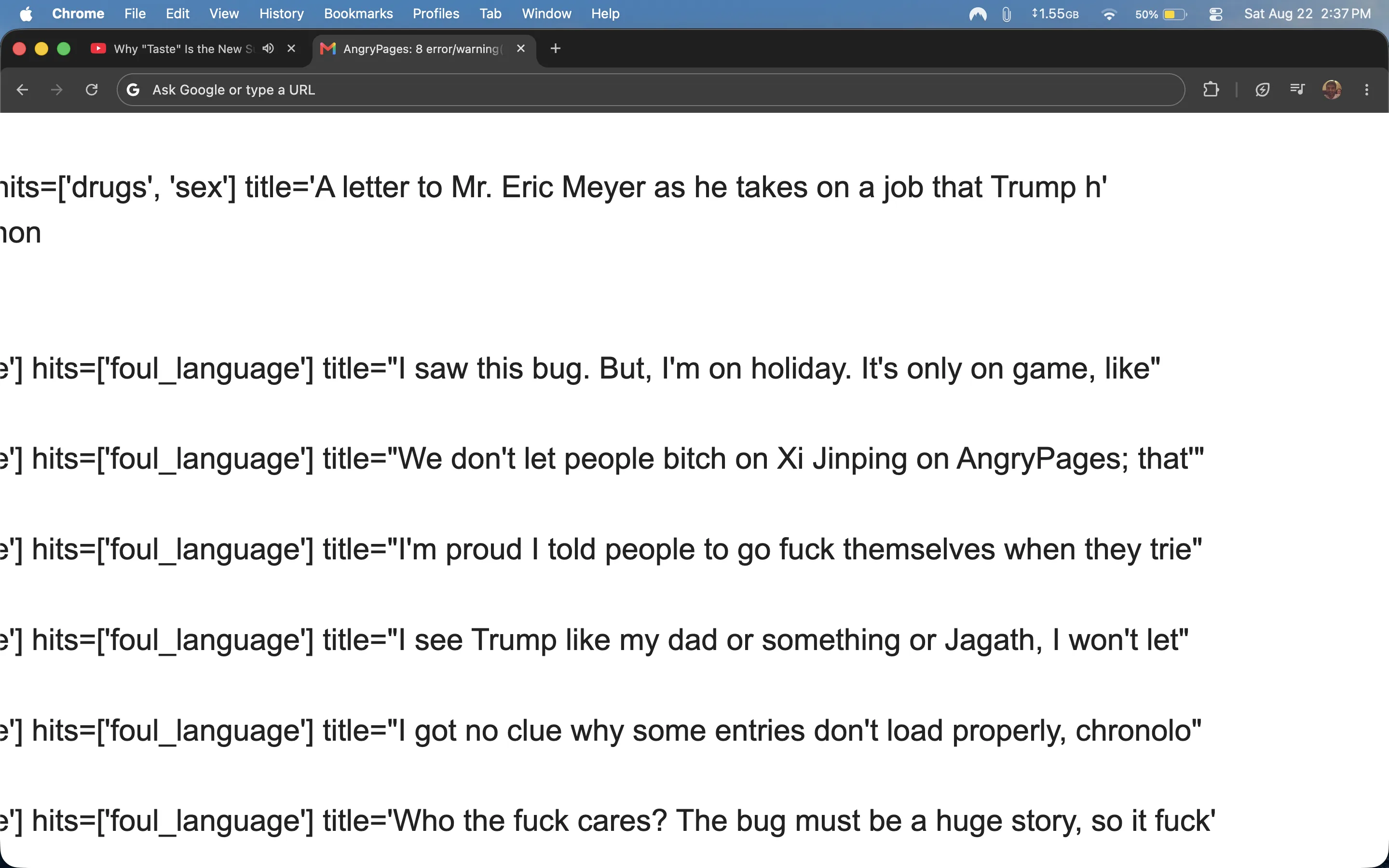Image resolution: width=1389 pixels, height=868 pixels.
Task: Mute the audio on the YouTube tab
Action: pyautogui.click(x=268, y=49)
